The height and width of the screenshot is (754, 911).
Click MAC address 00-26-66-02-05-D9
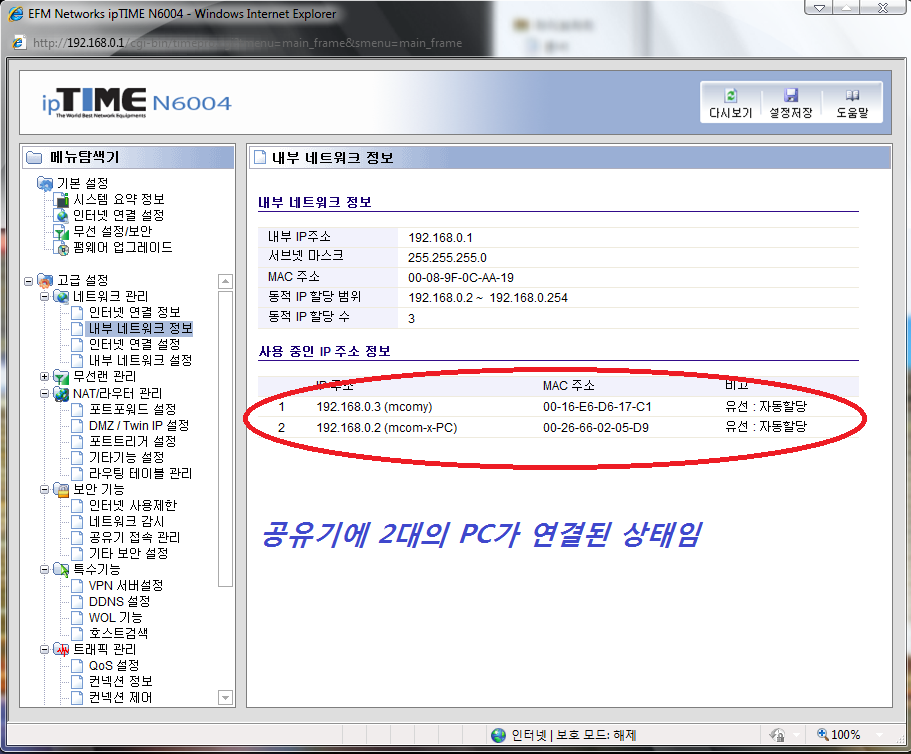point(596,428)
